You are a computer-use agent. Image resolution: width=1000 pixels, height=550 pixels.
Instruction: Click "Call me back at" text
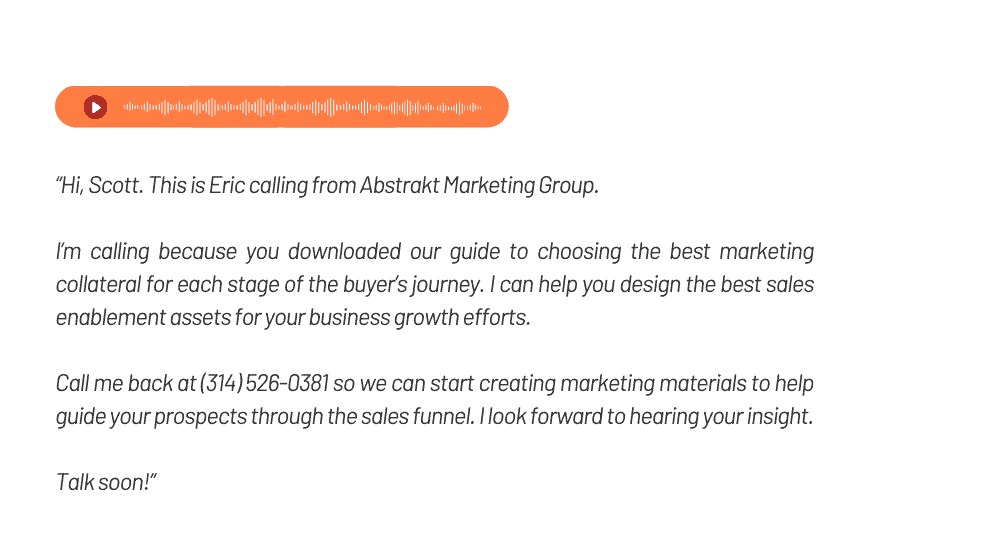pos(126,383)
